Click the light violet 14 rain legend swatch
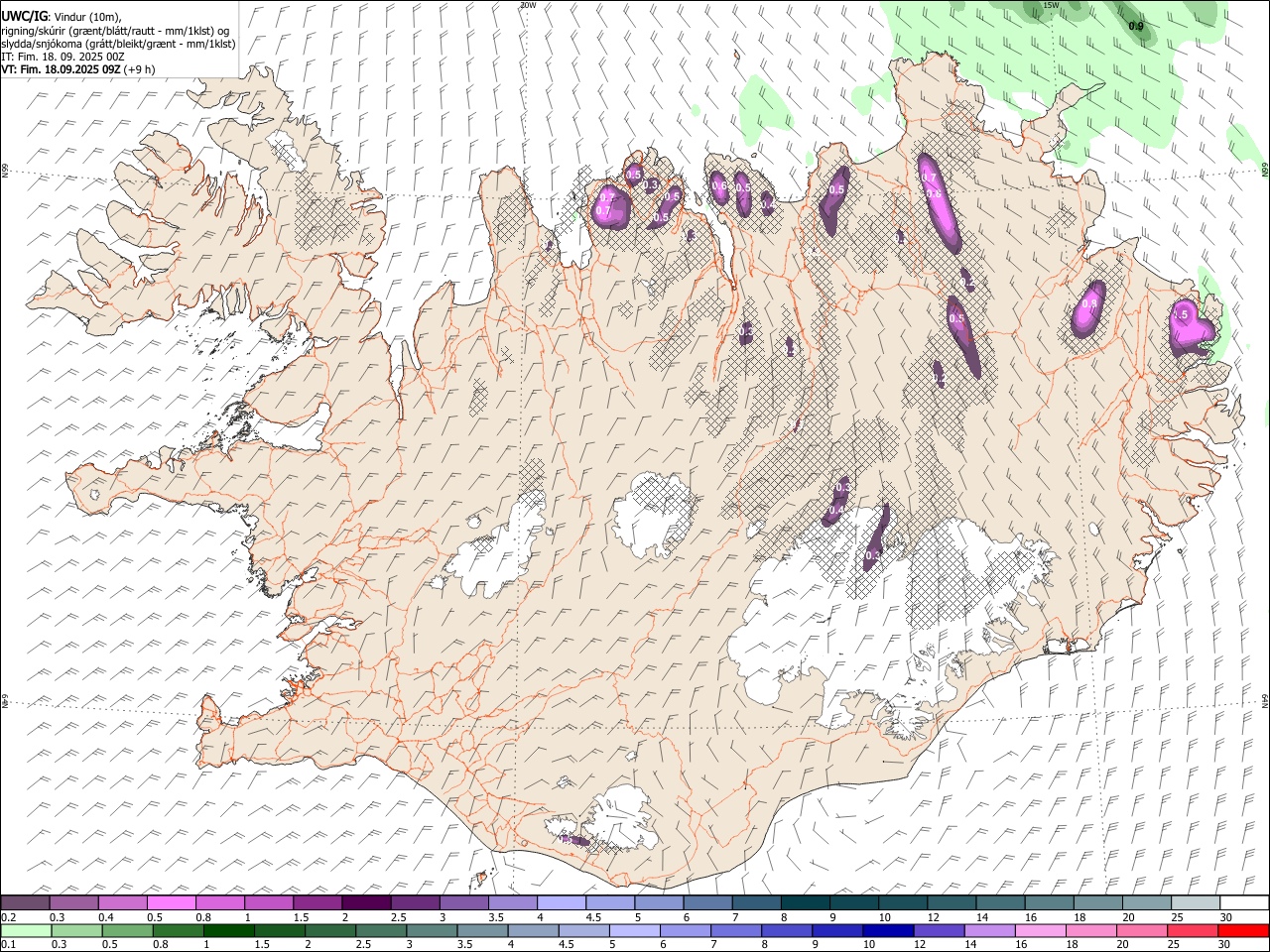 tap(988, 931)
